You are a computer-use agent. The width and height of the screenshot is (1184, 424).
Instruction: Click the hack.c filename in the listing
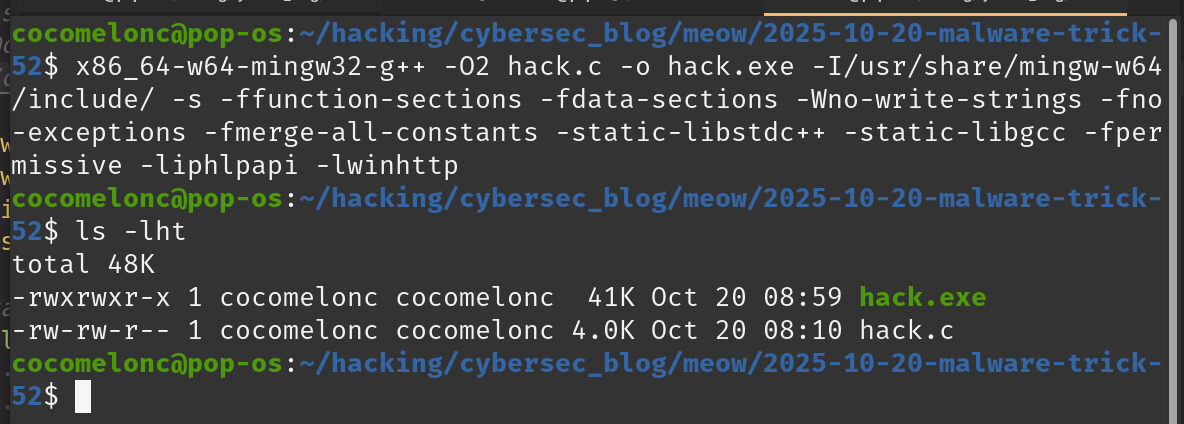[908, 330]
